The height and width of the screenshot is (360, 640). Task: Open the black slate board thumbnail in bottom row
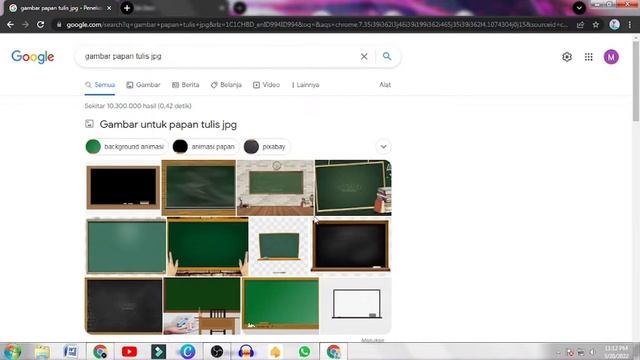[x=124, y=306]
